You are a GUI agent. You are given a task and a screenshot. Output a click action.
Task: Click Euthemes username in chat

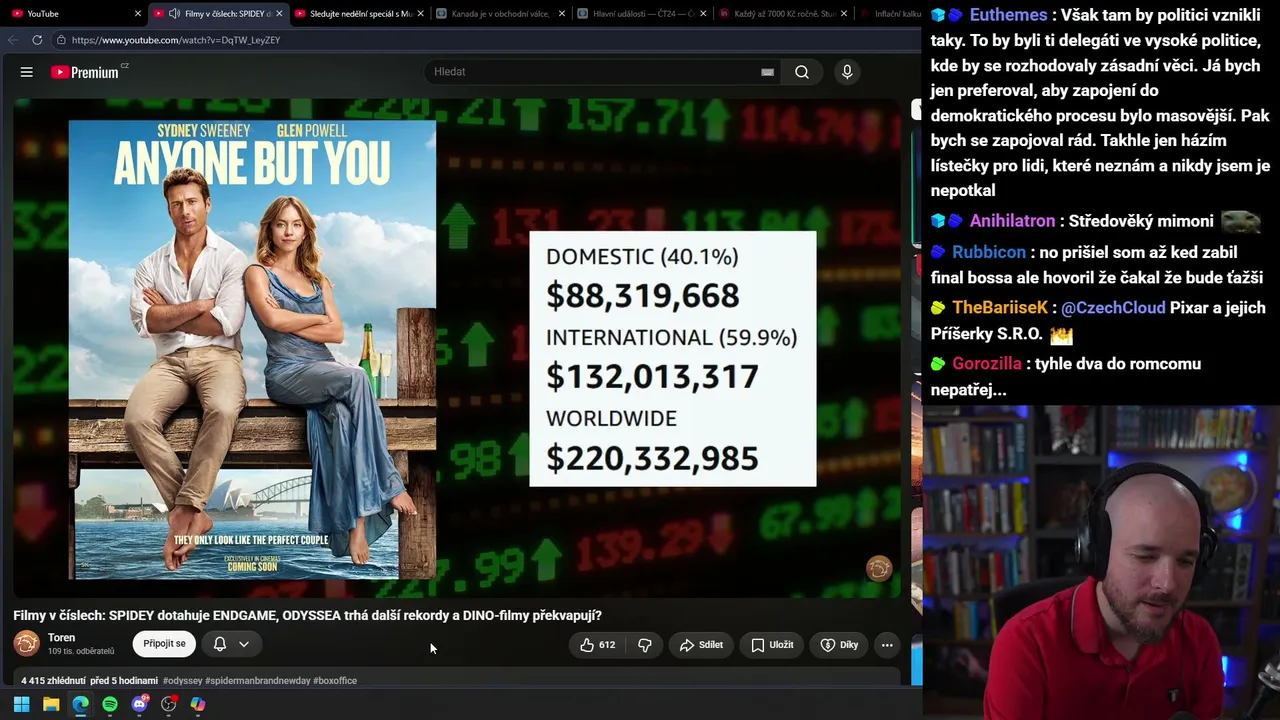coord(1009,15)
